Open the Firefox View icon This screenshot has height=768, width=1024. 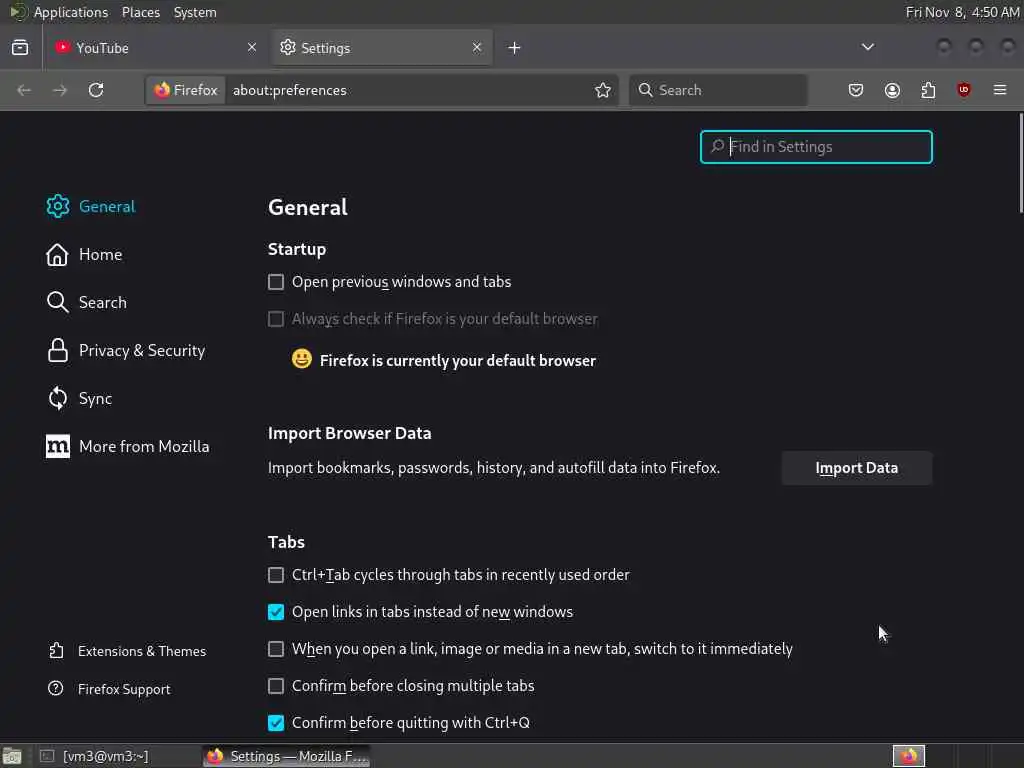pos(20,47)
